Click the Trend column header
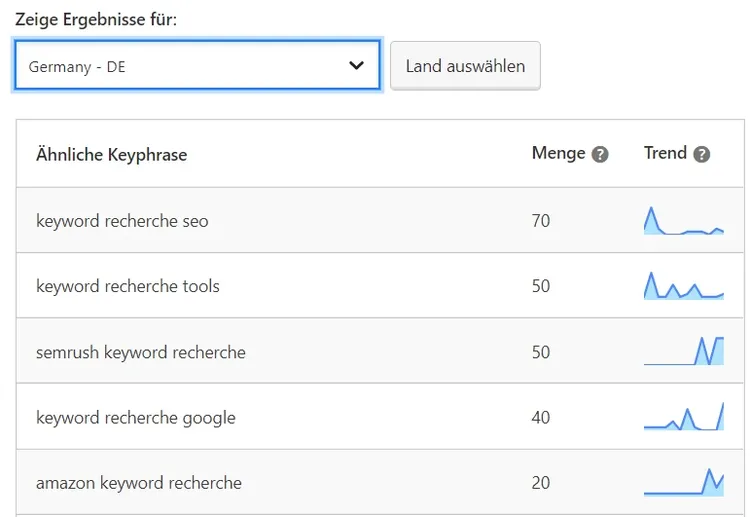Screen dimensions: 750x517 coord(665,153)
